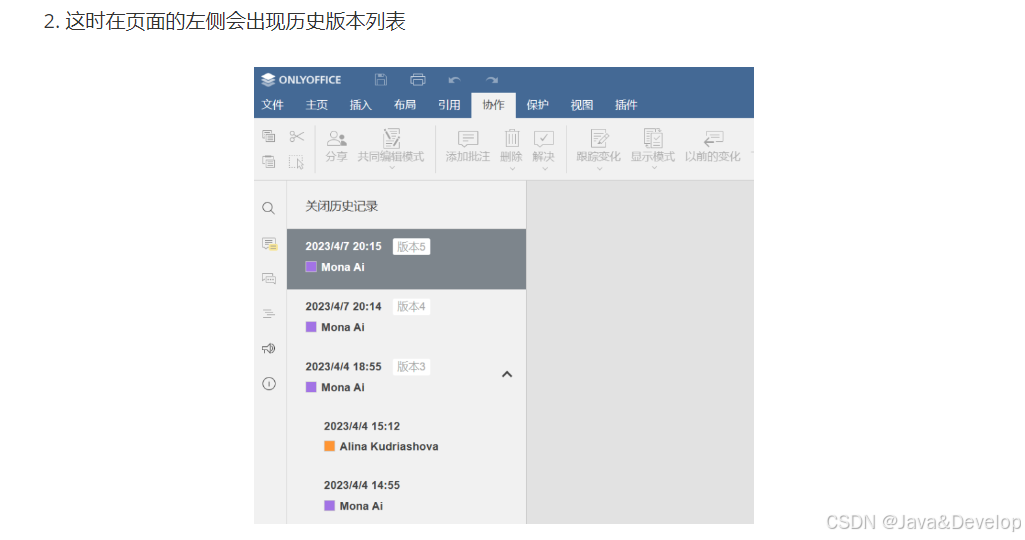Switch to the 视图 tab
This screenshot has width=1025, height=540.
click(582, 105)
